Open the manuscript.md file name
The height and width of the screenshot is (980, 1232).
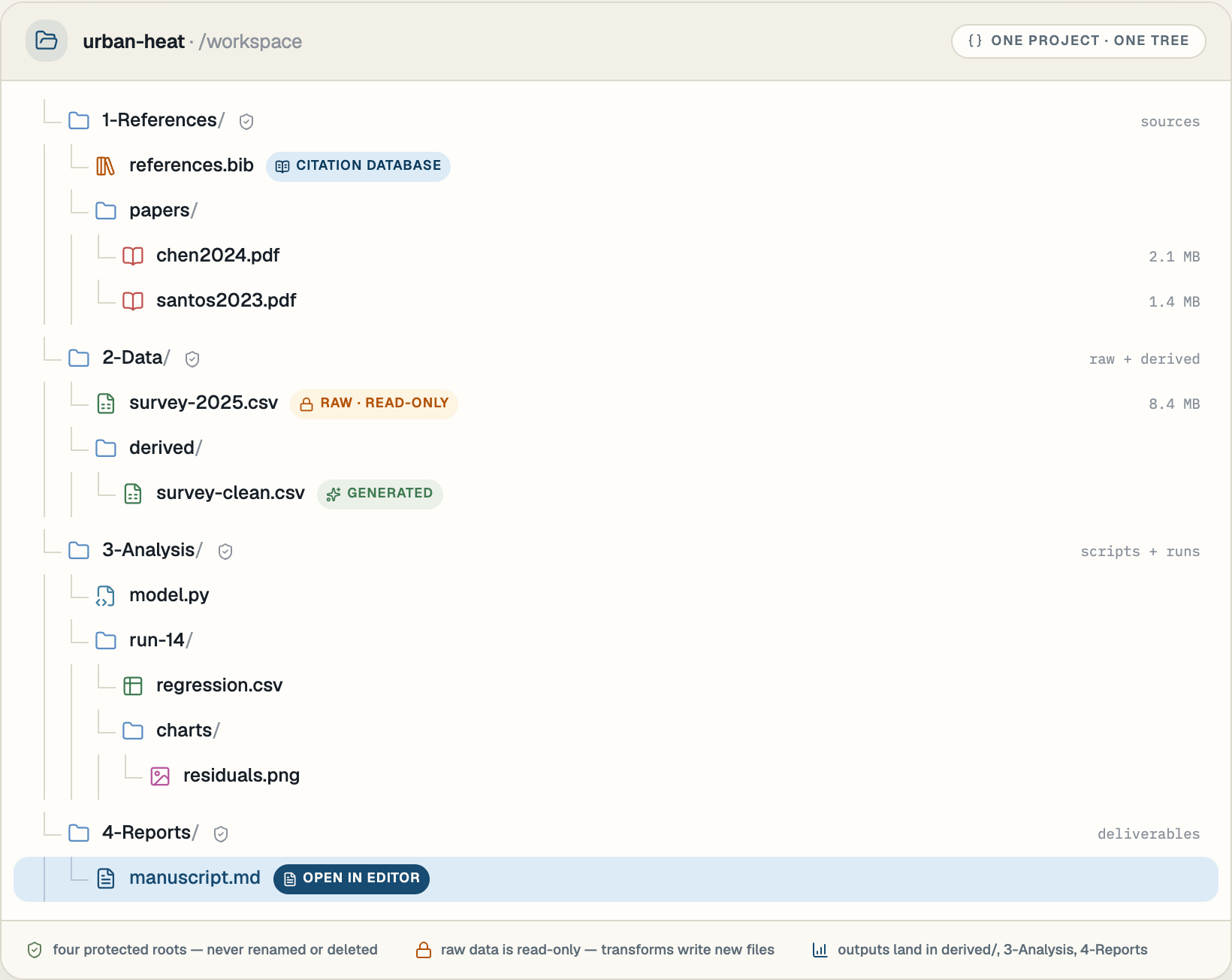click(x=195, y=878)
